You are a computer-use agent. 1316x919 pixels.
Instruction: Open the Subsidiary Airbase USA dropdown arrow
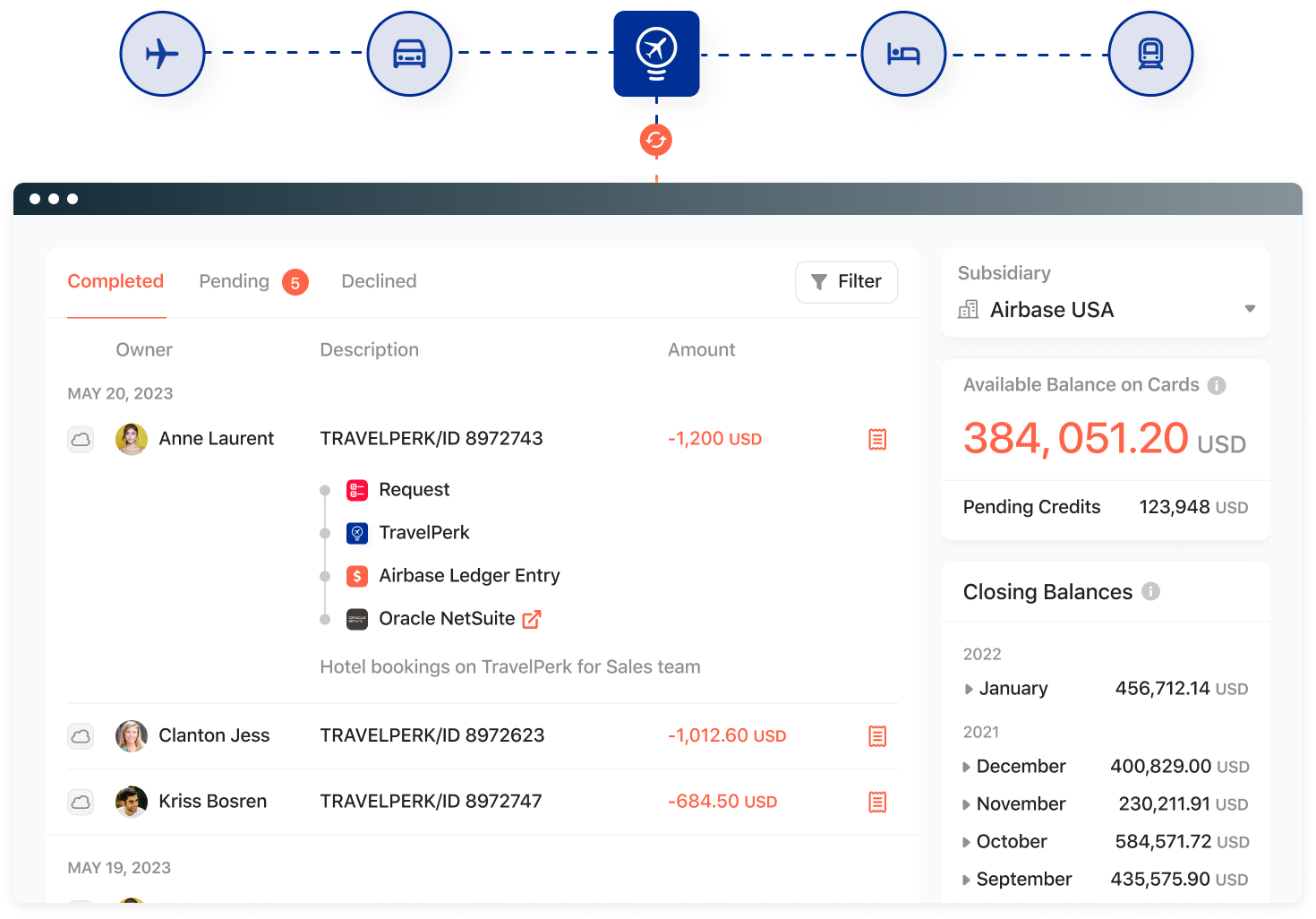(1250, 309)
